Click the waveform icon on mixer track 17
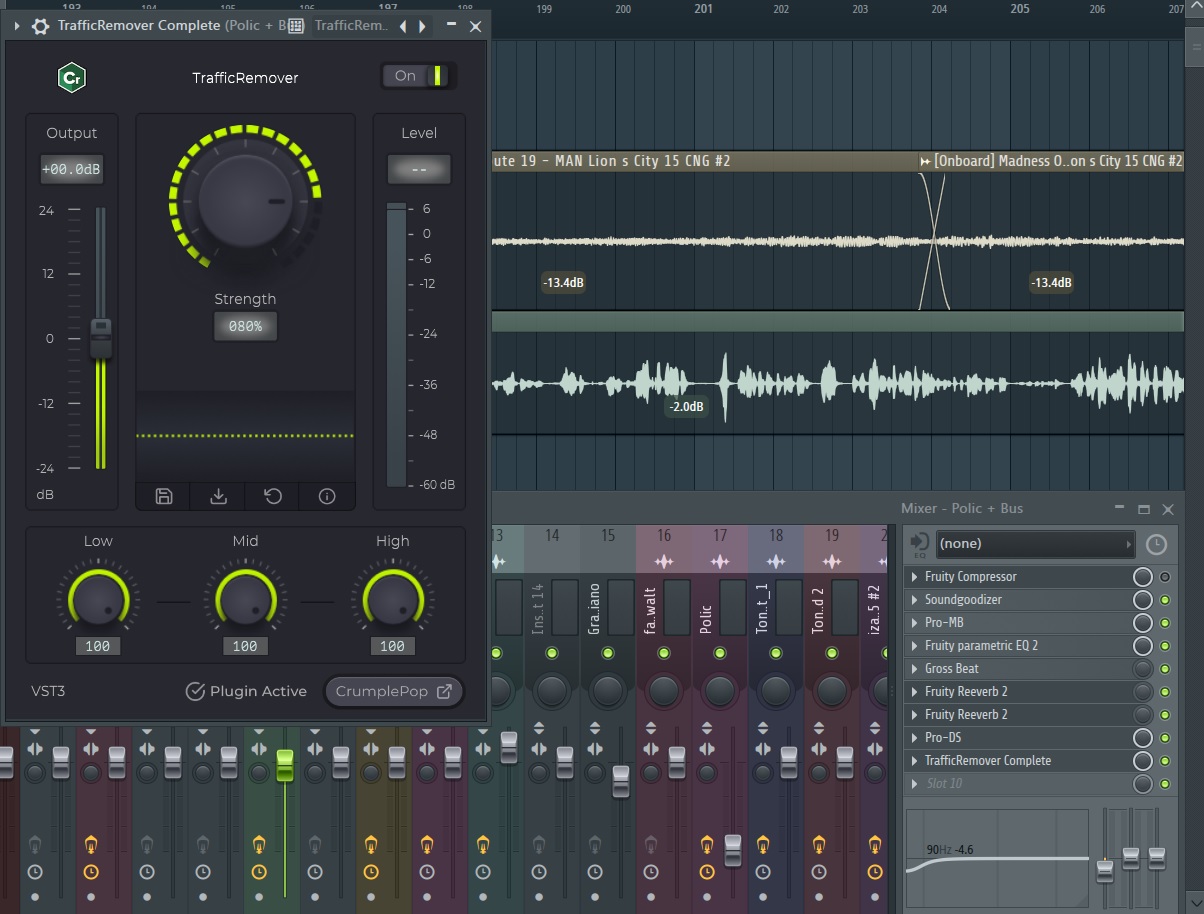 click(x=720, y=561)
